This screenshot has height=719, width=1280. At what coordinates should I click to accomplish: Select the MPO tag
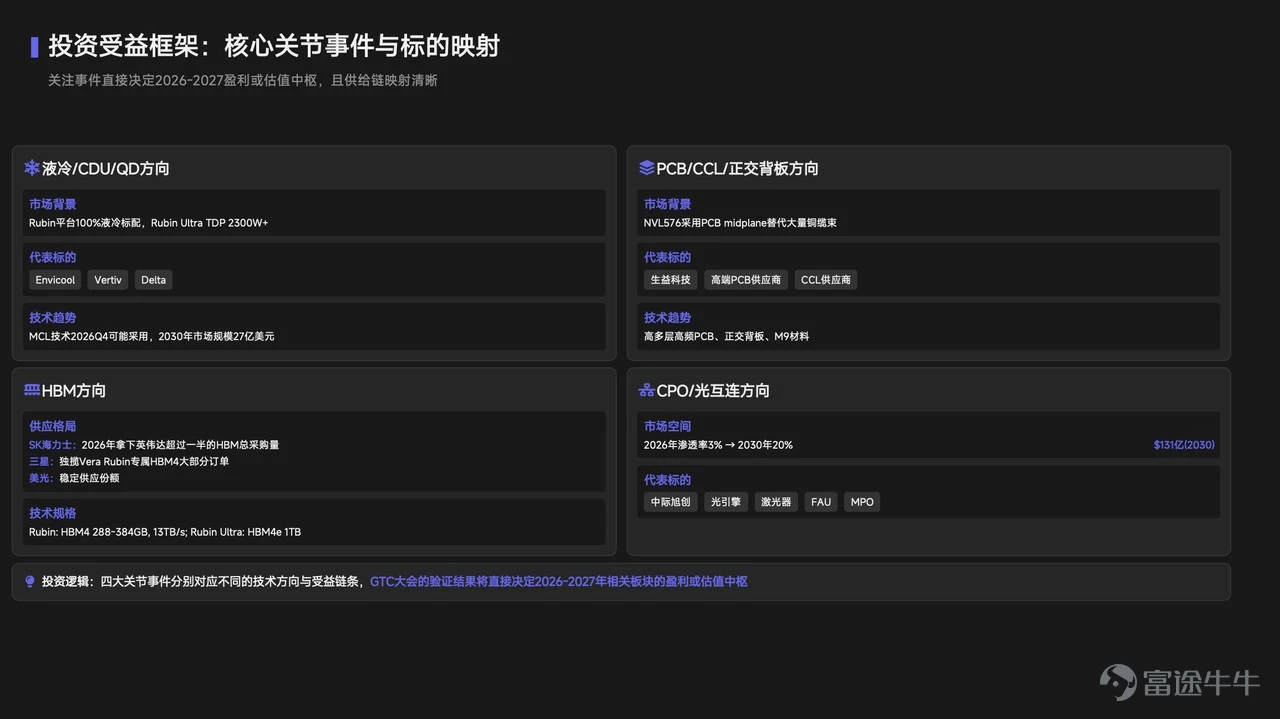[862, 502]
